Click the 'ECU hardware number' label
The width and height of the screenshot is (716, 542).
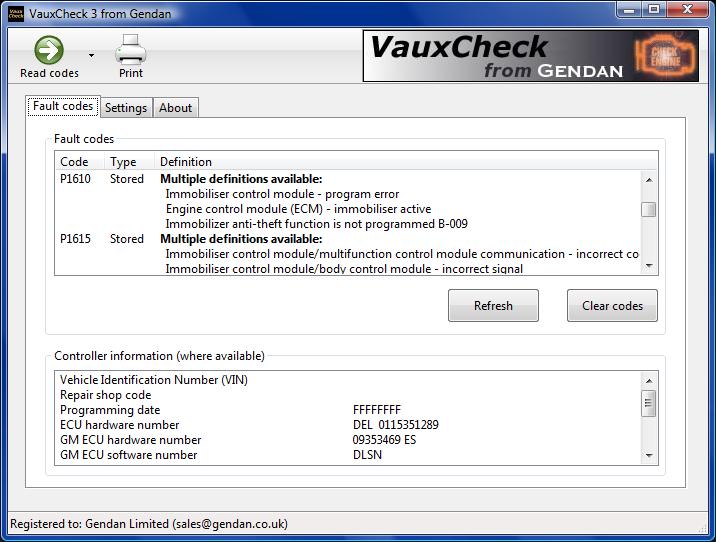(120, 425)
